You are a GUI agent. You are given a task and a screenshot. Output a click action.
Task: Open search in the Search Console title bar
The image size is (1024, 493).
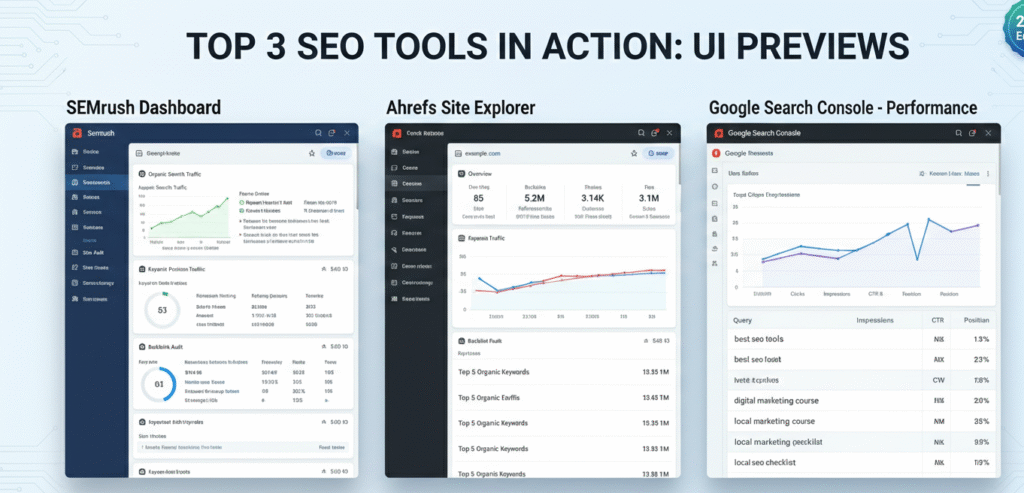pos(958,133)
